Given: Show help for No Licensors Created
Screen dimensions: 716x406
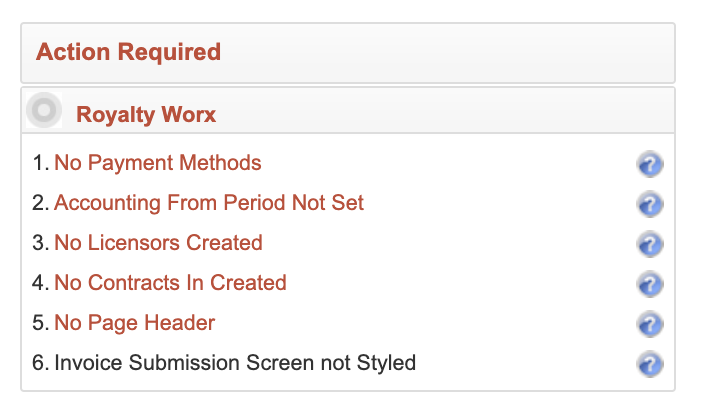Looking at the screenshot, I should click(x=650, y=244).
